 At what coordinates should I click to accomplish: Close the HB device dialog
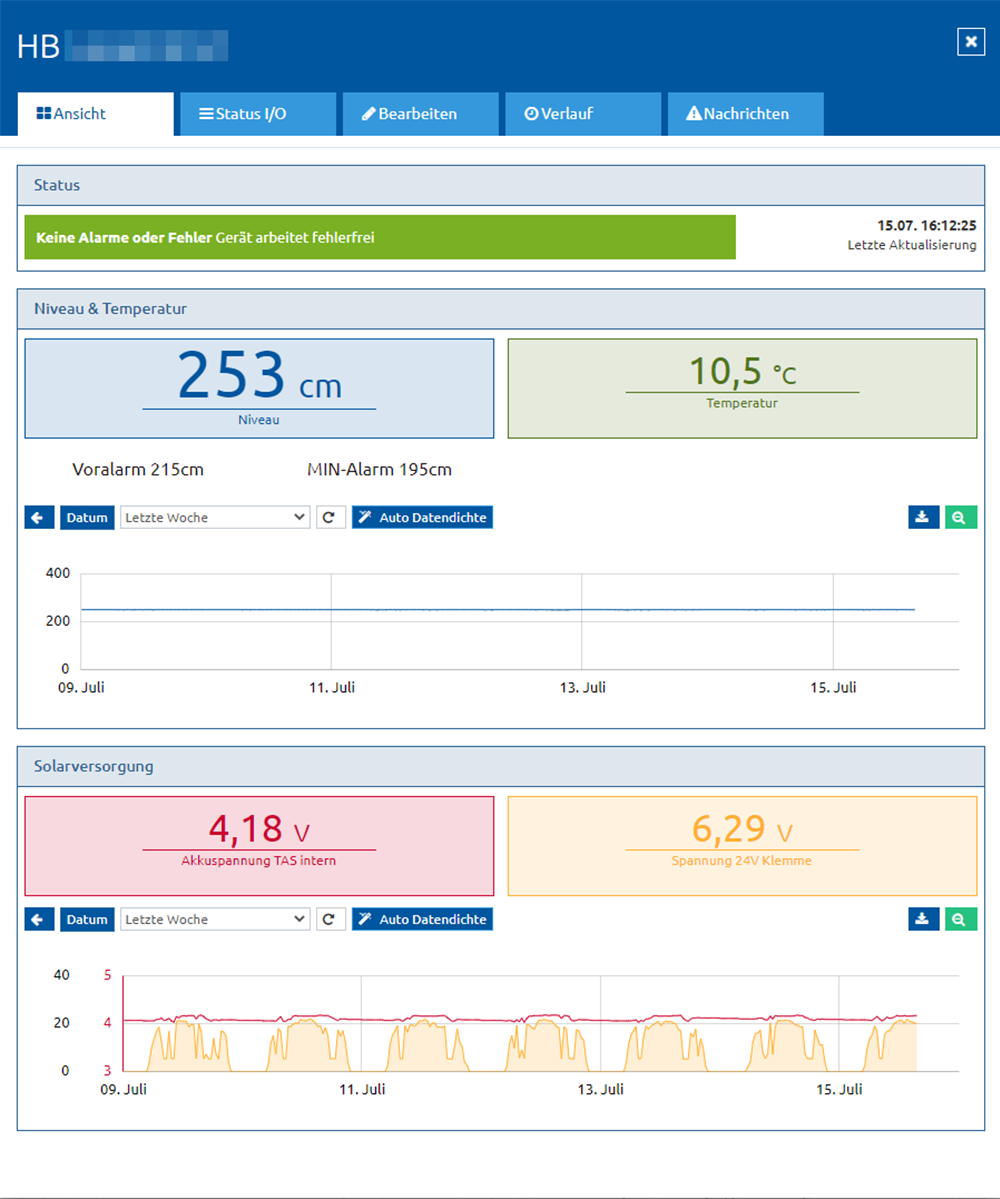(971, 41)
